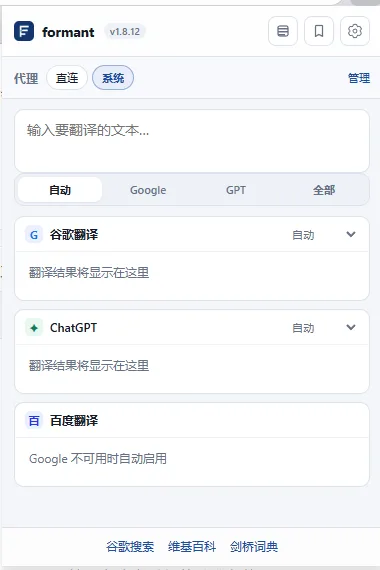Viewport: 380px width, 570px height.
Task: Open the 自动 language selector for ChatGPT
Action: pyautogui.click(x=303, y=328)
